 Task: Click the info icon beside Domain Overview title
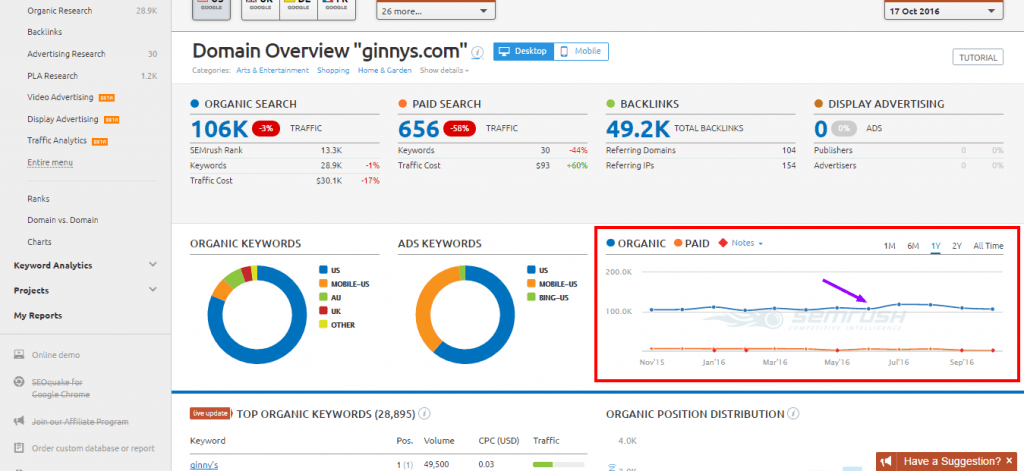477,52
